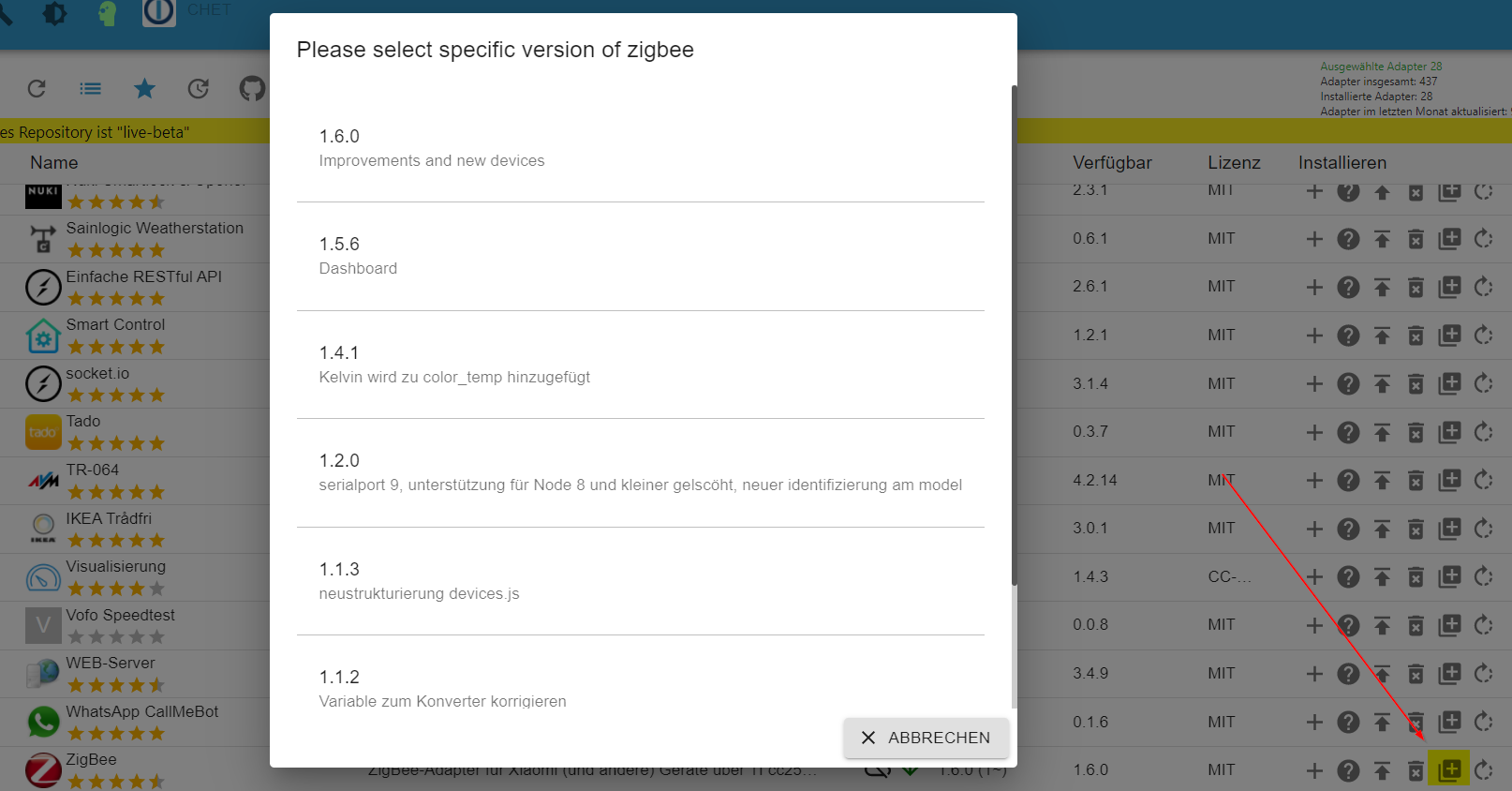Delete the IKEA Trådfri adapter

click(x=1416, y=529)
